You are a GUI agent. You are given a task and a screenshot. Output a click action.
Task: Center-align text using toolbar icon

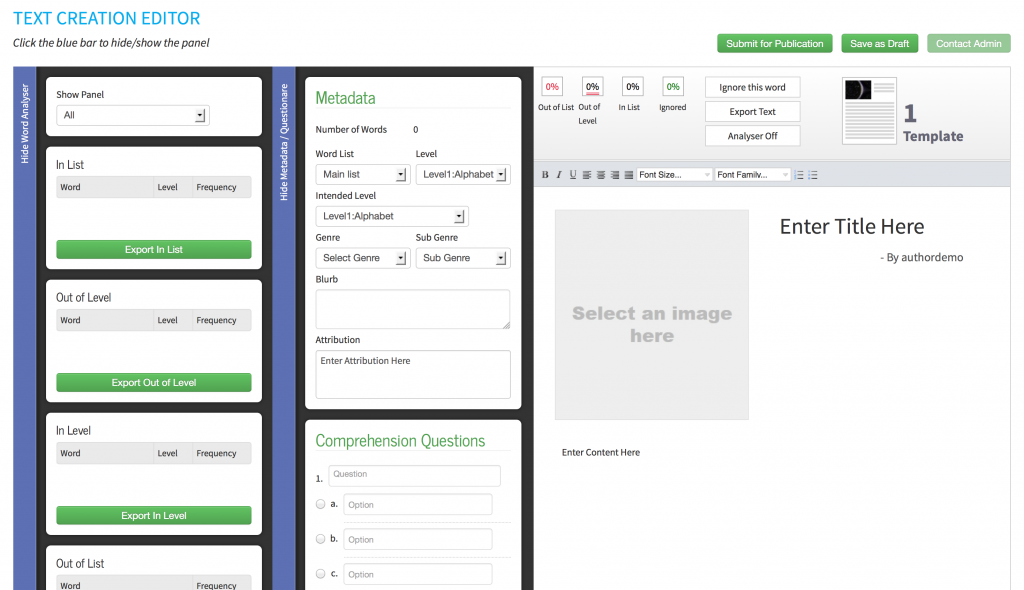pos(601,175)
